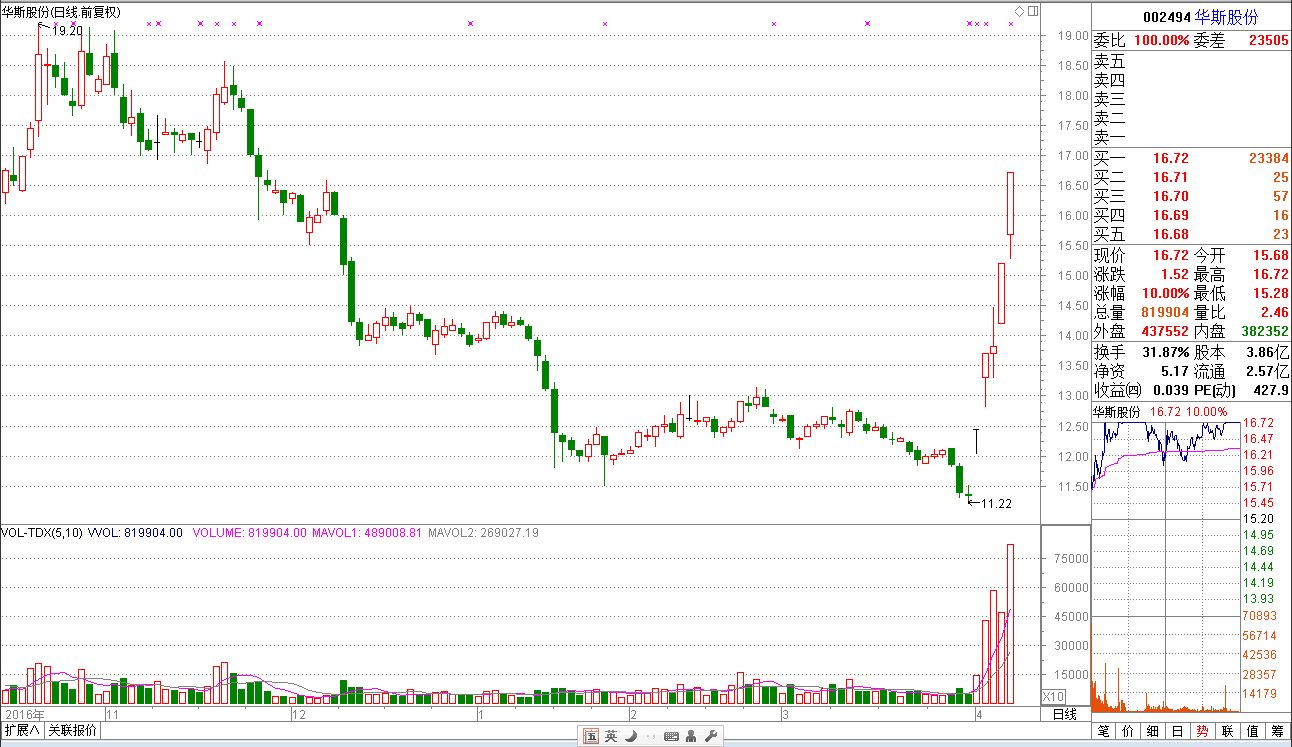Switch to the 笔 tab
The width and height of the screenshot is (1292, 747).
(x=1104, y=731)
